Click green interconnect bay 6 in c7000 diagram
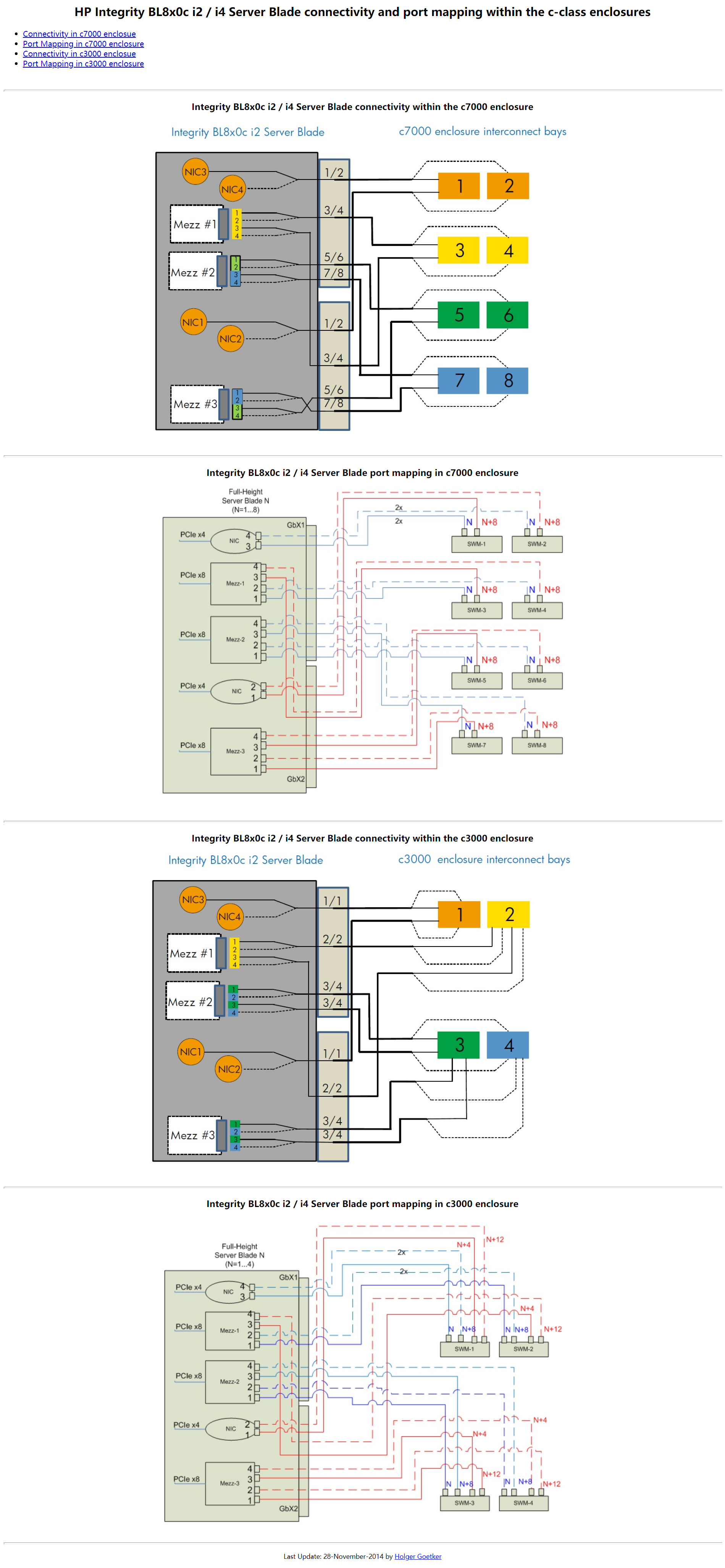This screenshot has height=1568, width=725. pos(508,315)
